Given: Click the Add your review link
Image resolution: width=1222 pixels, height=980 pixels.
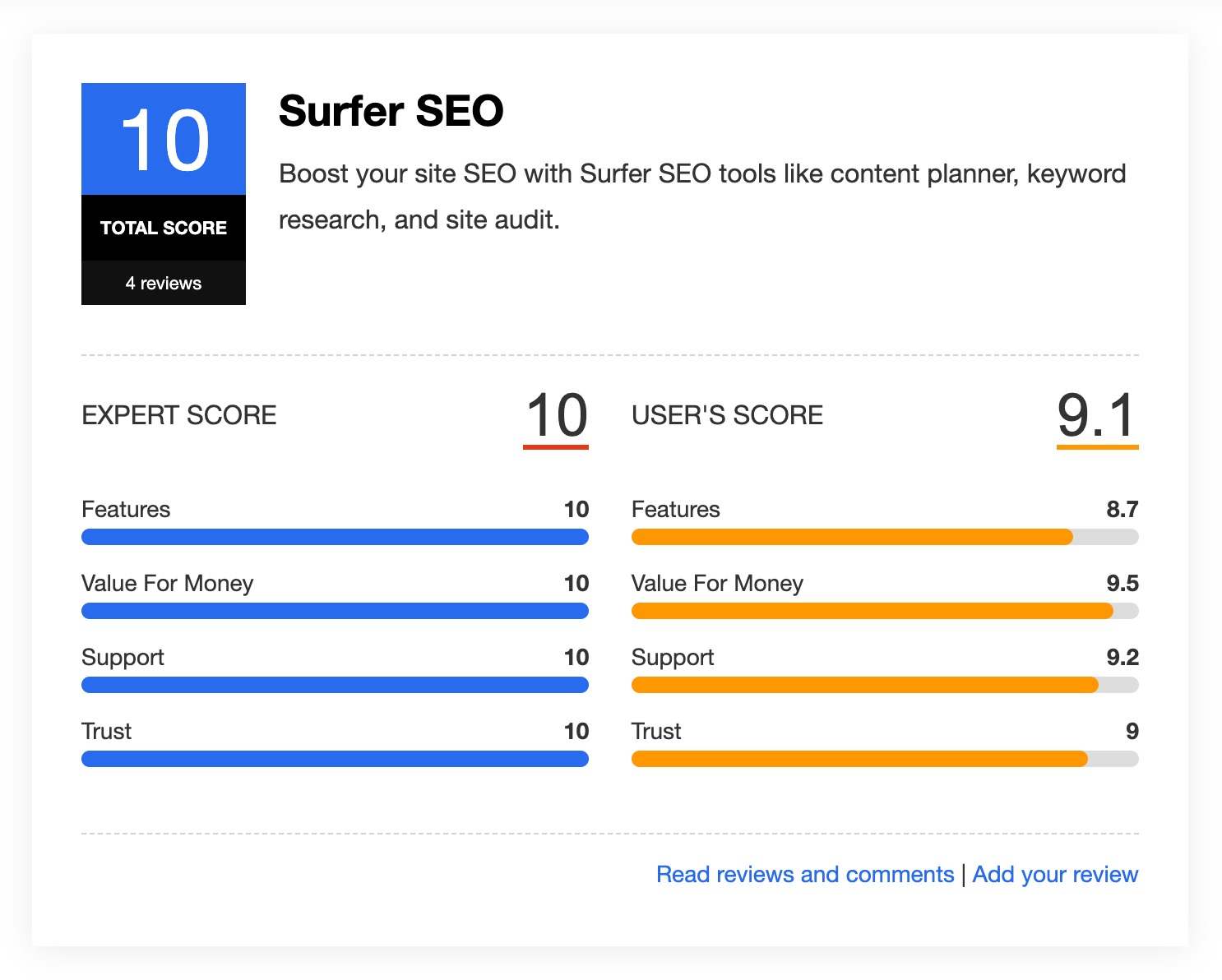Looking at the screenshot, I should click(1055, 874).
